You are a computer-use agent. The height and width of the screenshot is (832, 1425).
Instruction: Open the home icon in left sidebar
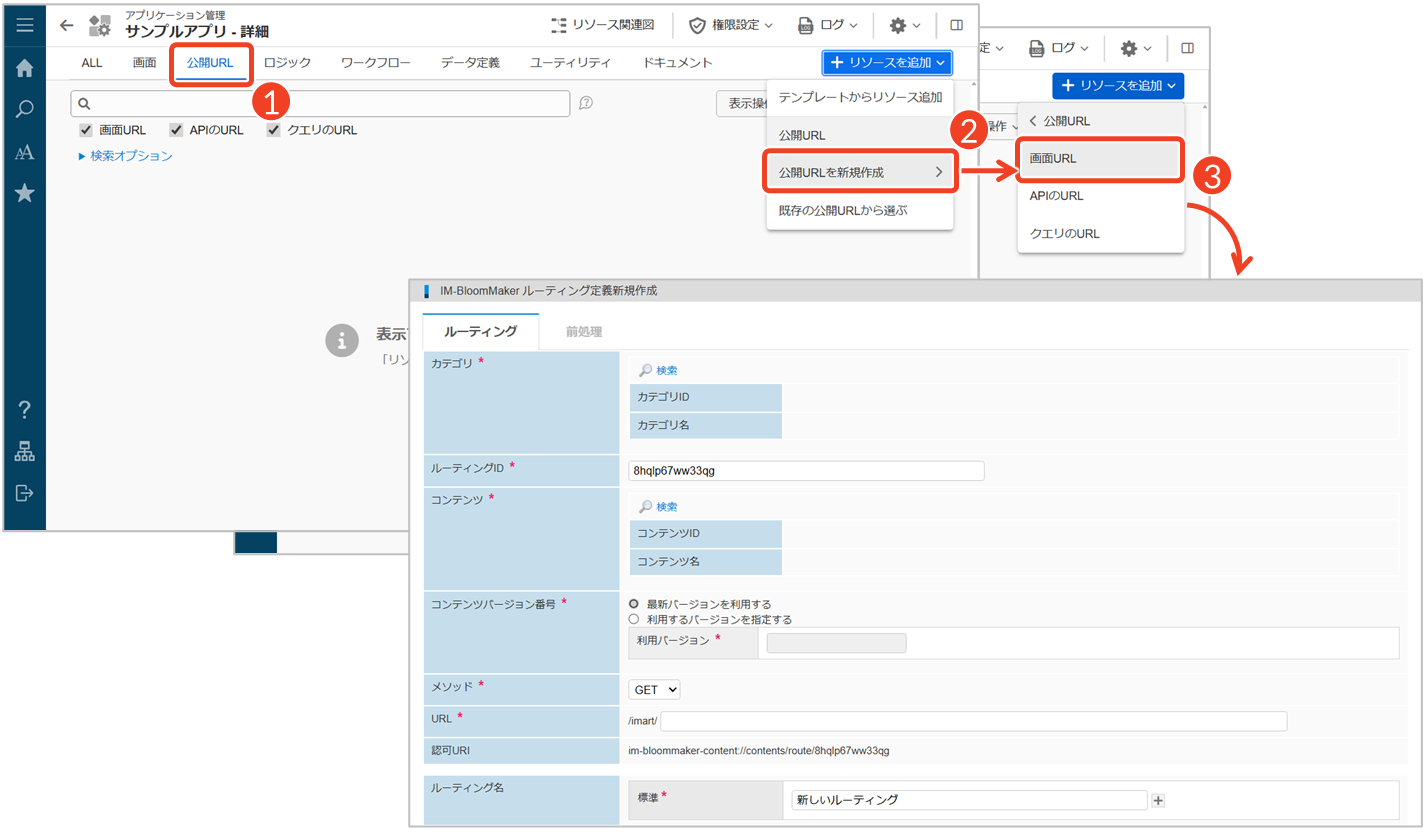pos(25,69)
